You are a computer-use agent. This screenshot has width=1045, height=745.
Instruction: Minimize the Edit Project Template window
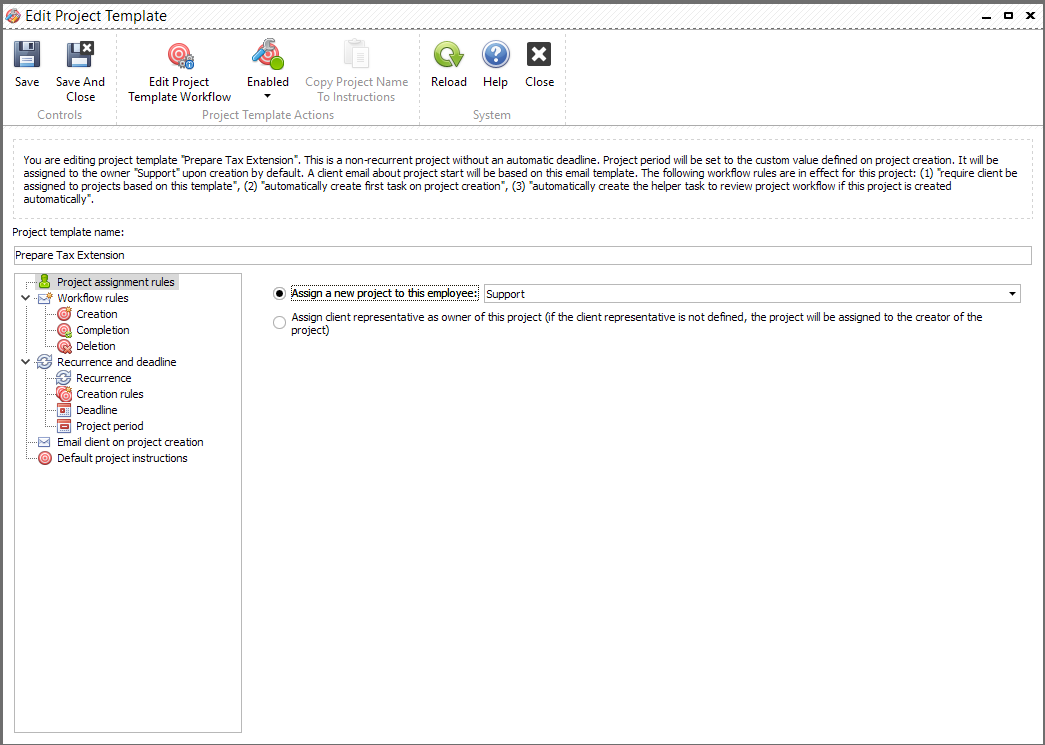pos(986,16)
